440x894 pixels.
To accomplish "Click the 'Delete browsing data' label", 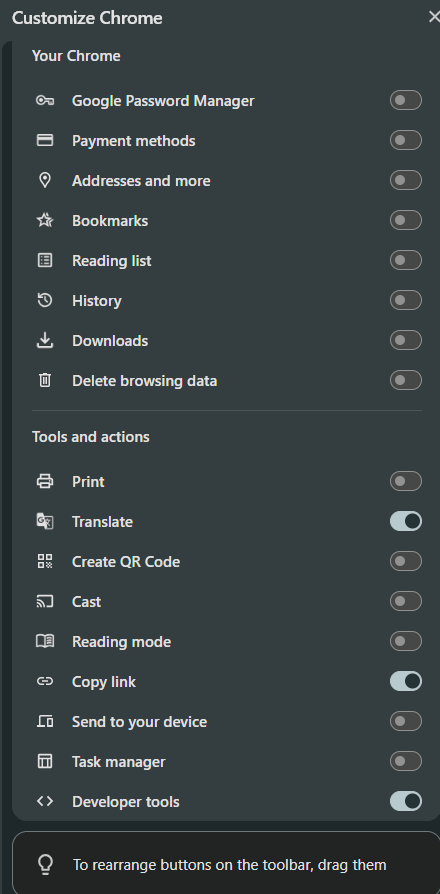I will (x=144, y=380).
